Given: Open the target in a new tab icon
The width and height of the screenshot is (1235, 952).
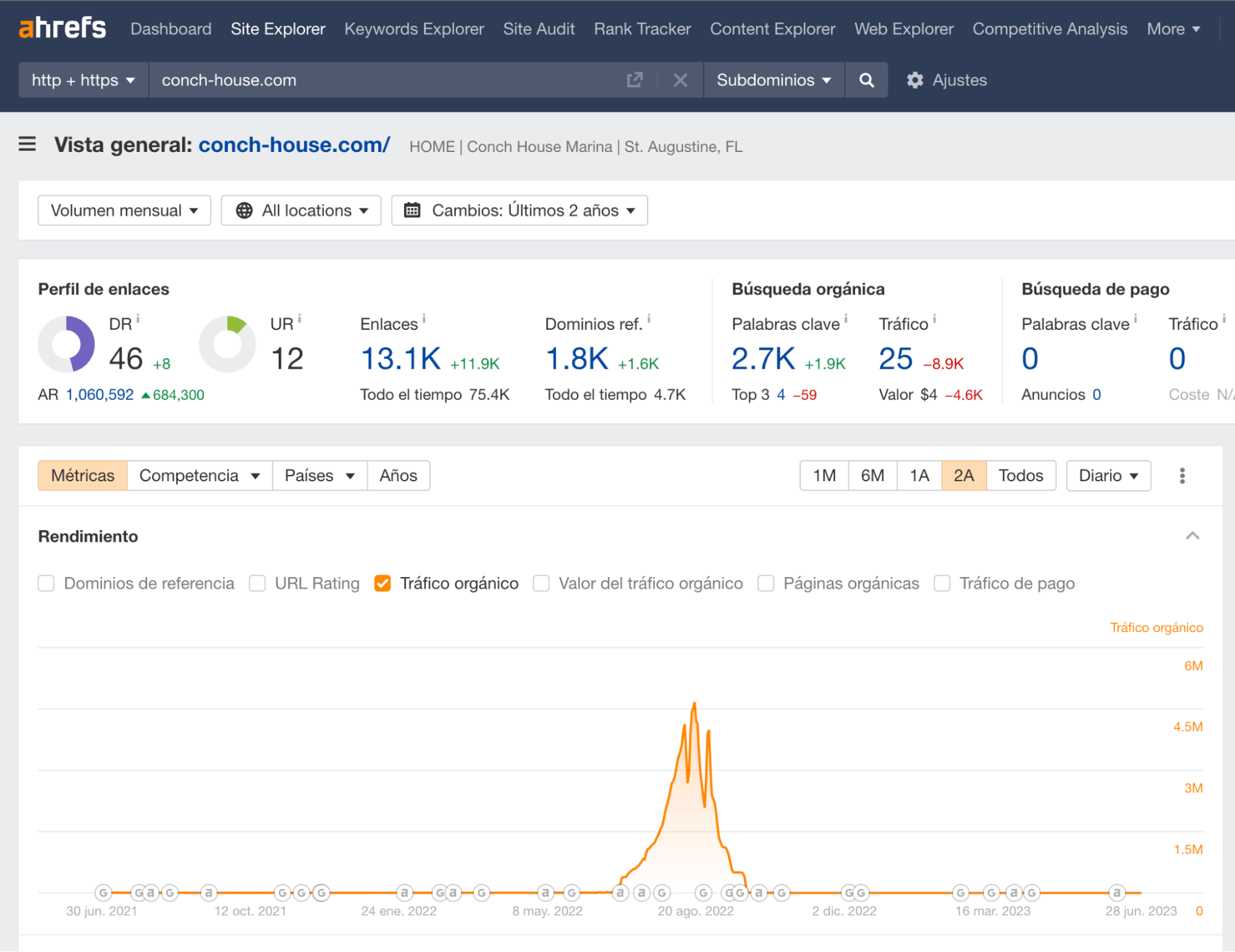Looking at the screenshot, I should coord(634,80).
